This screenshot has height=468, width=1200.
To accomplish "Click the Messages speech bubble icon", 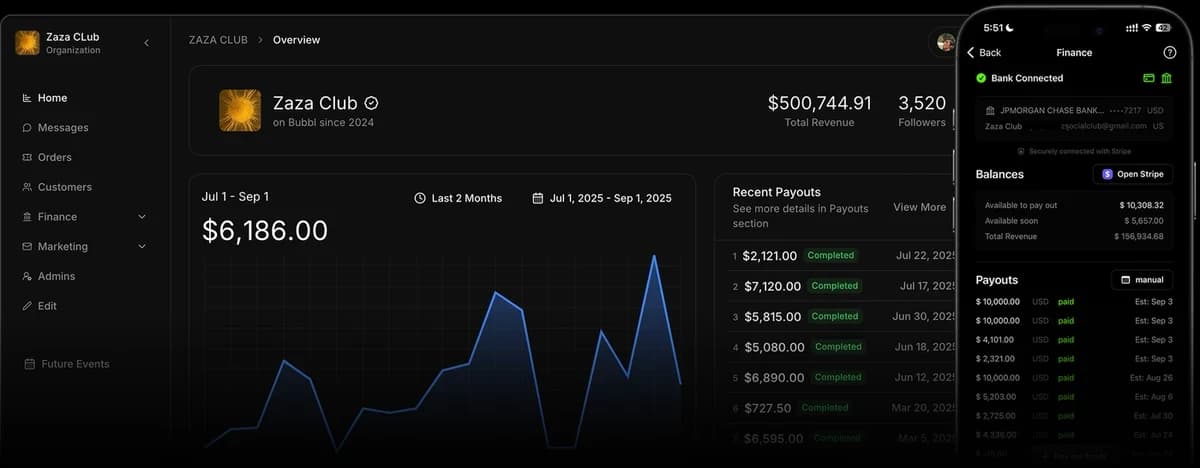I will (27, 128).
